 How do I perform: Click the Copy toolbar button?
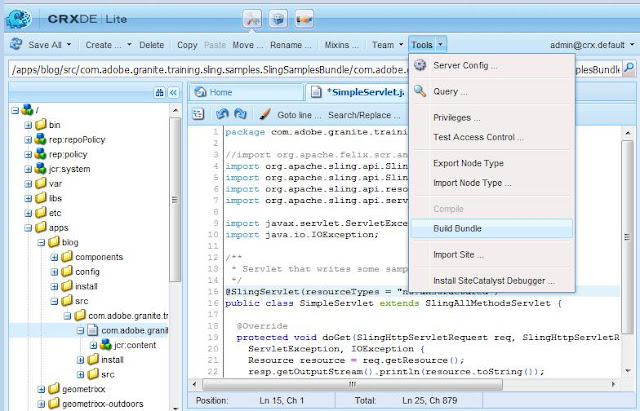187,45
